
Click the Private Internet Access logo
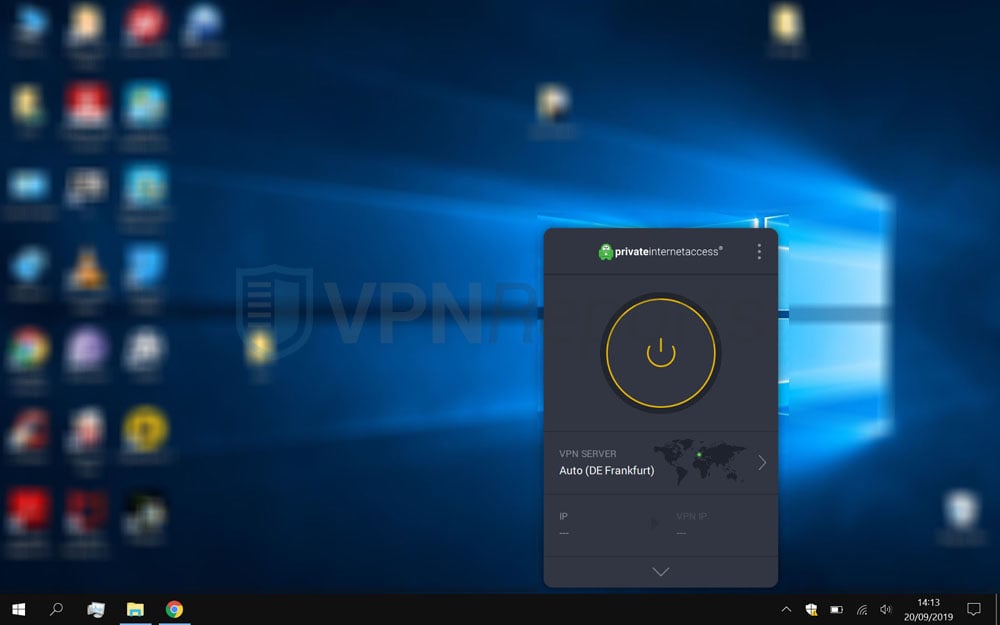(x=660, y=252)
